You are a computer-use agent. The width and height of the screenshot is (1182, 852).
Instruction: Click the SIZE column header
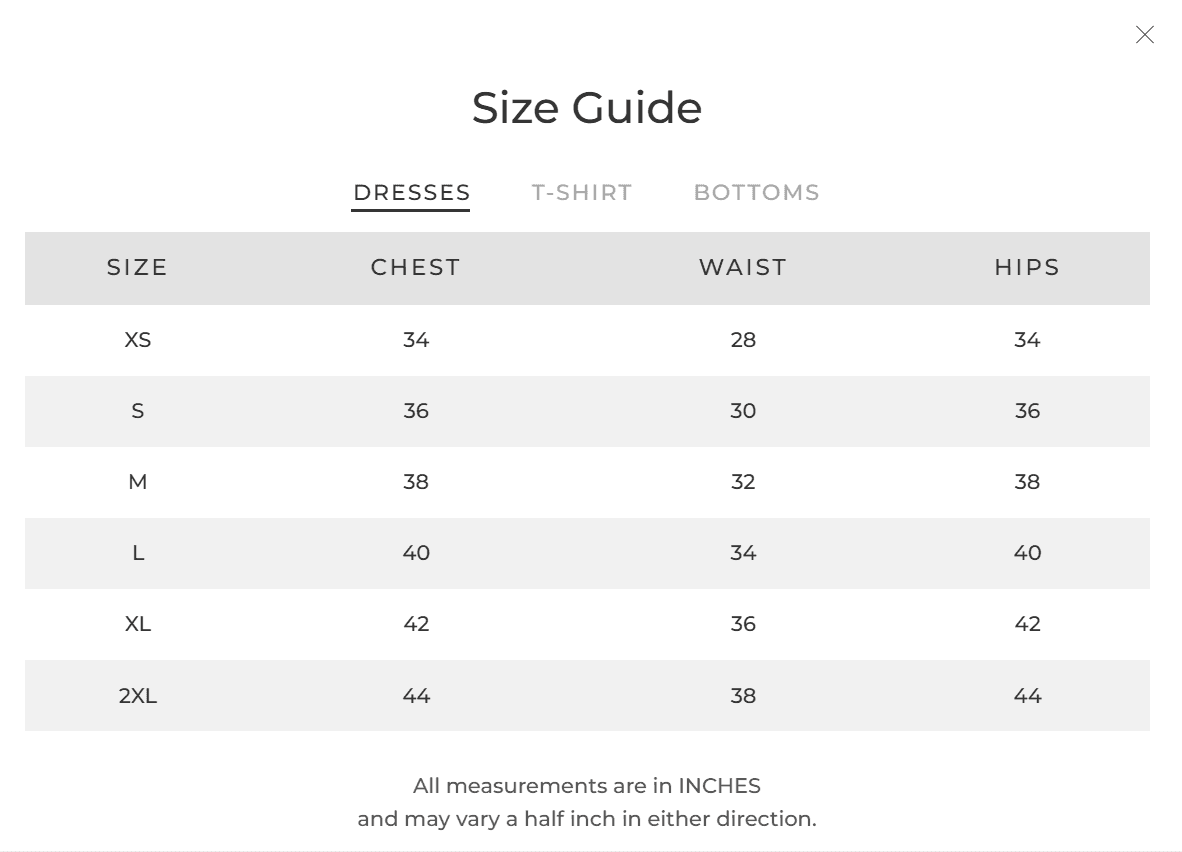tap(137, 268)
